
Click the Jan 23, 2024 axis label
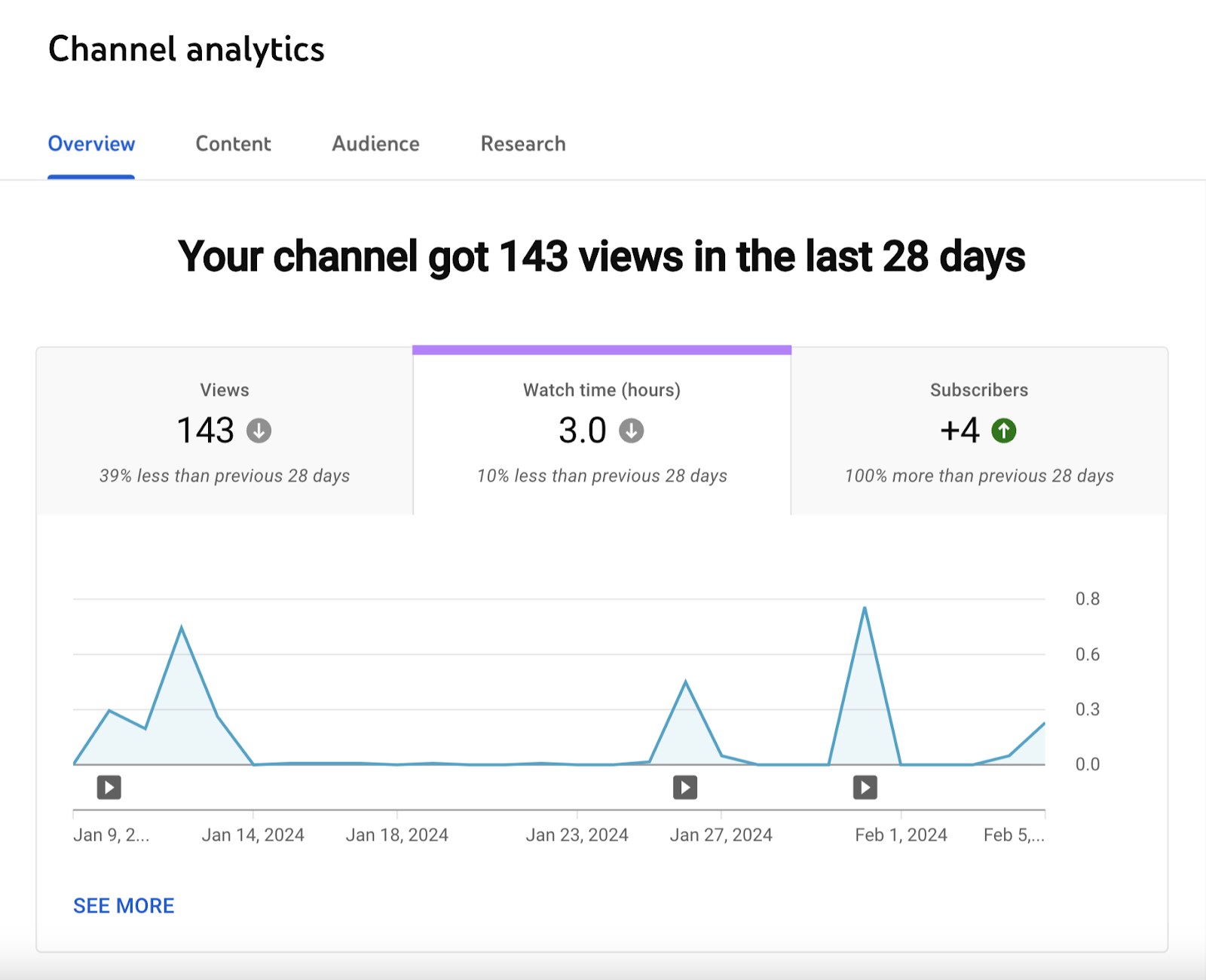point(579,835)
